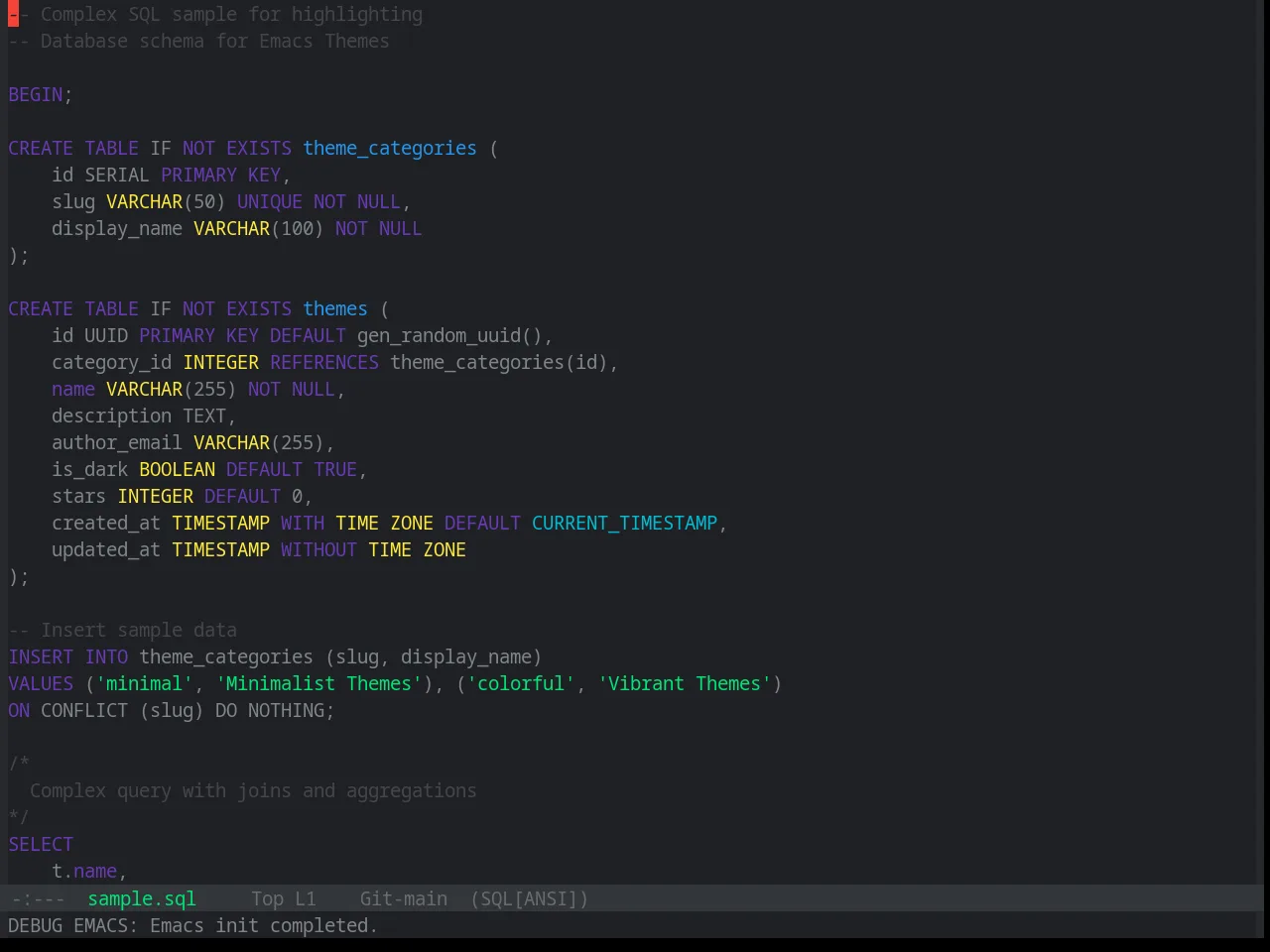Click the theme_categories table name in CREATE TABLE
Image resolution: width=1270 pixels, height=952 pixels.
click(390, 148)
